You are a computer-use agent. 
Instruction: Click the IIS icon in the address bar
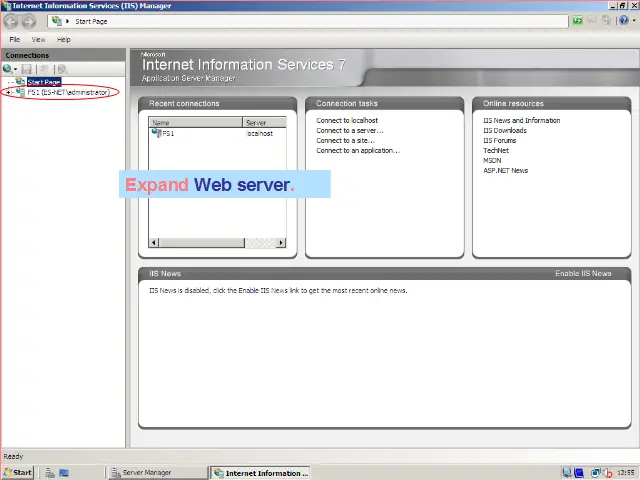tap(57, 21)
